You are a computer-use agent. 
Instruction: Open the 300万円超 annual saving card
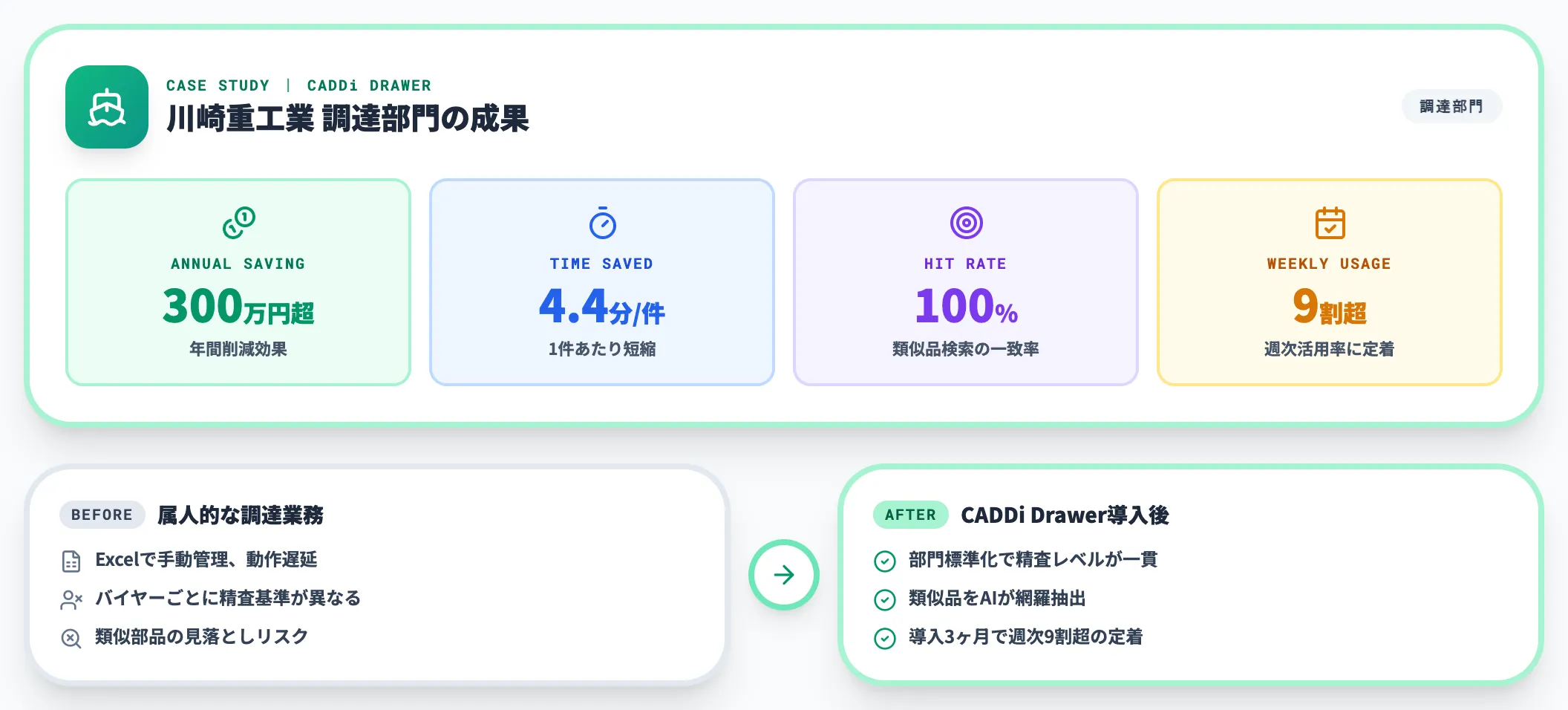pyautogui.click(x=238, y=282)
